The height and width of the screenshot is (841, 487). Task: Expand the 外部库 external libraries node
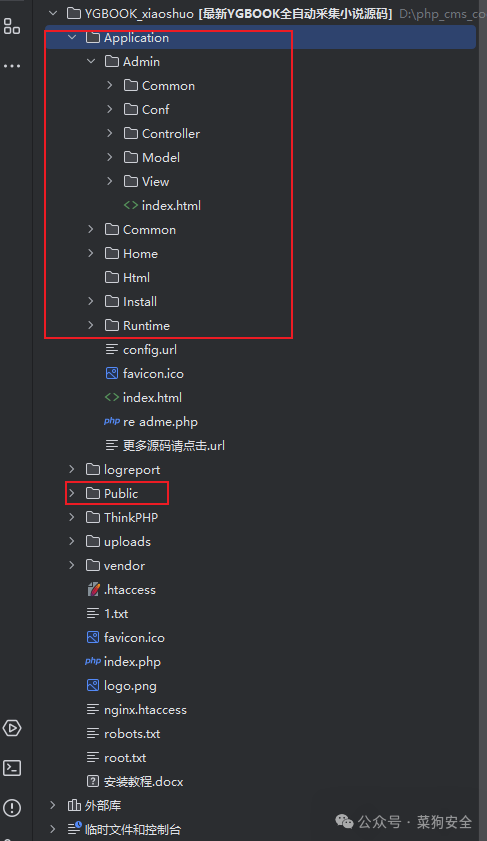[53, 805]
